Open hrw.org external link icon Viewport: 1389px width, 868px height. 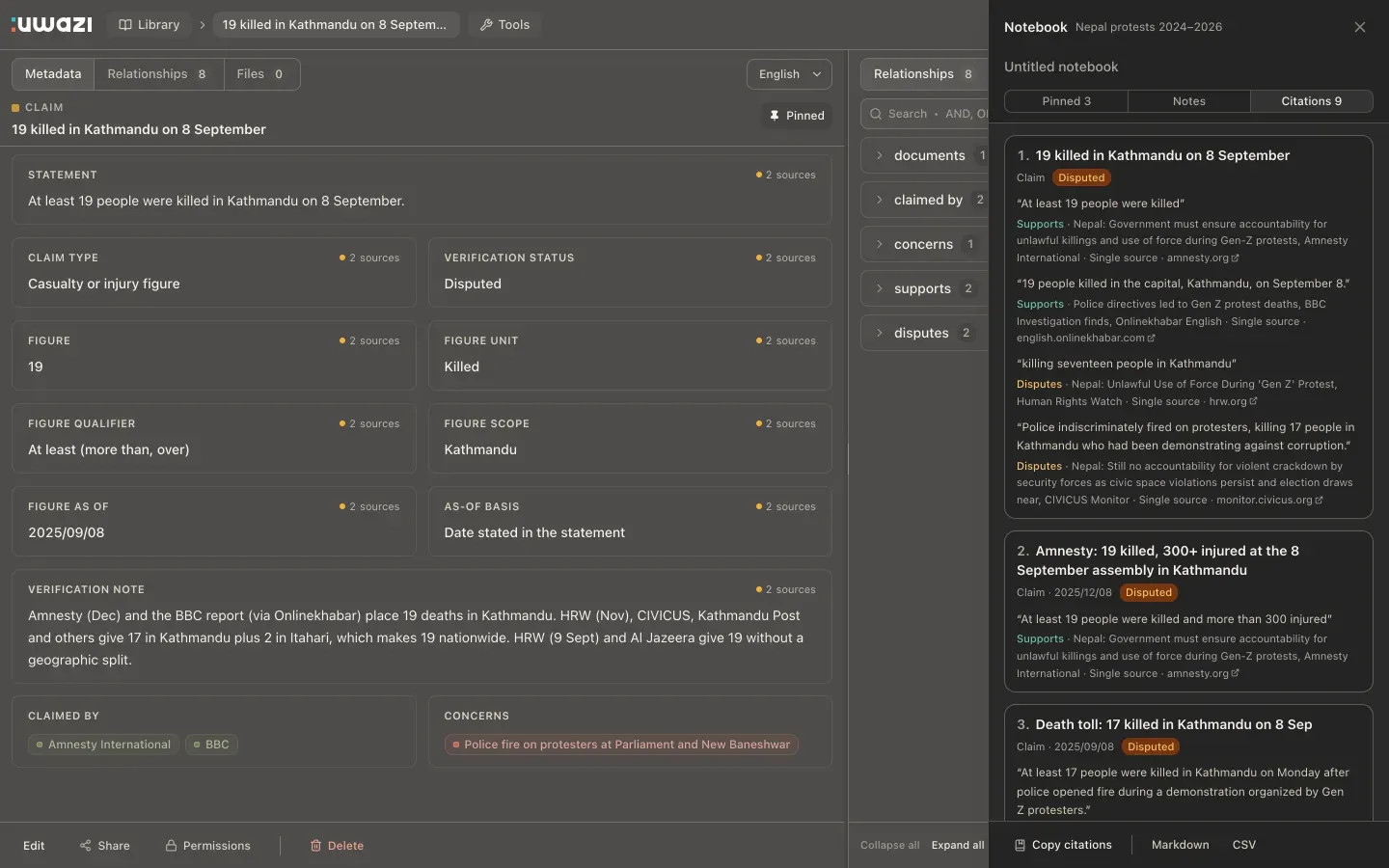point(1253,402)
